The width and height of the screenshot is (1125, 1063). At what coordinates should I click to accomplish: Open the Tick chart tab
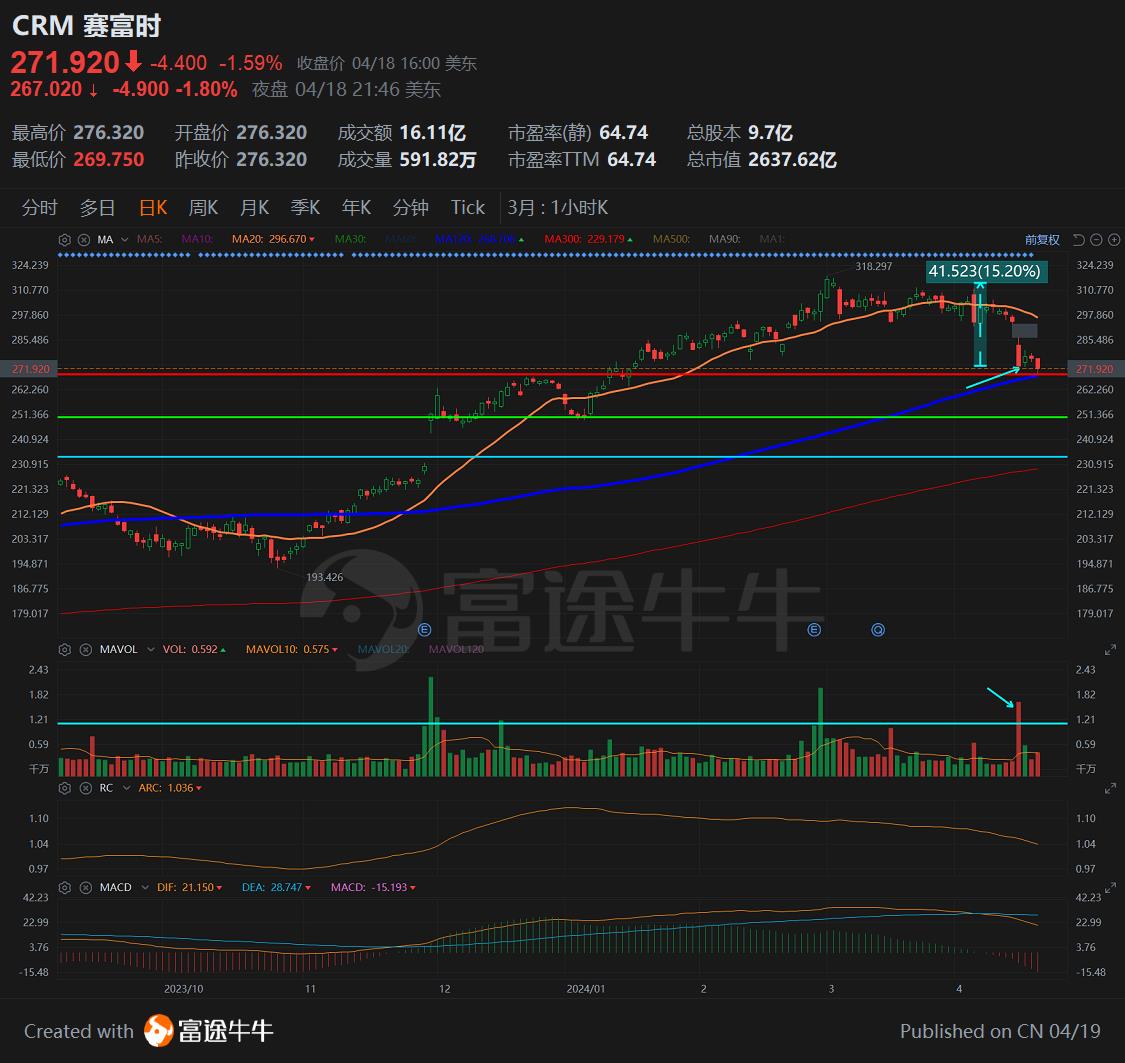[468, 207]
